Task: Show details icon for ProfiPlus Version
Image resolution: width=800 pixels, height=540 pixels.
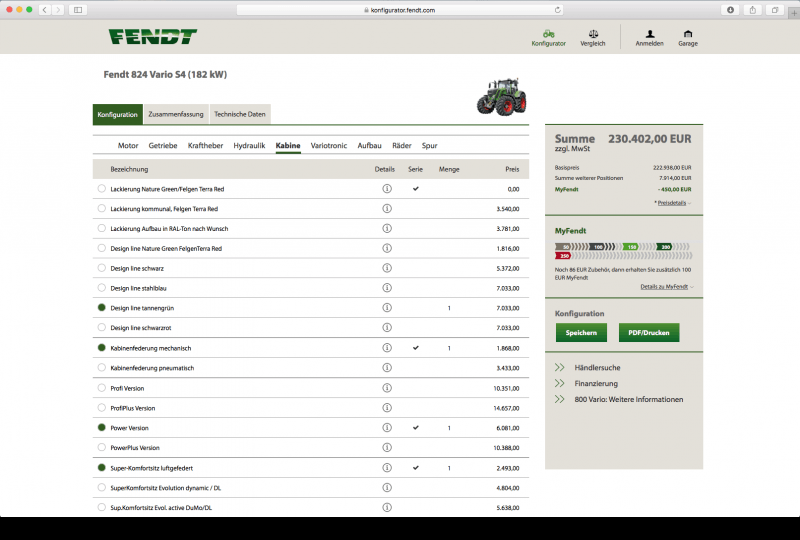Action: coord(387,408)
